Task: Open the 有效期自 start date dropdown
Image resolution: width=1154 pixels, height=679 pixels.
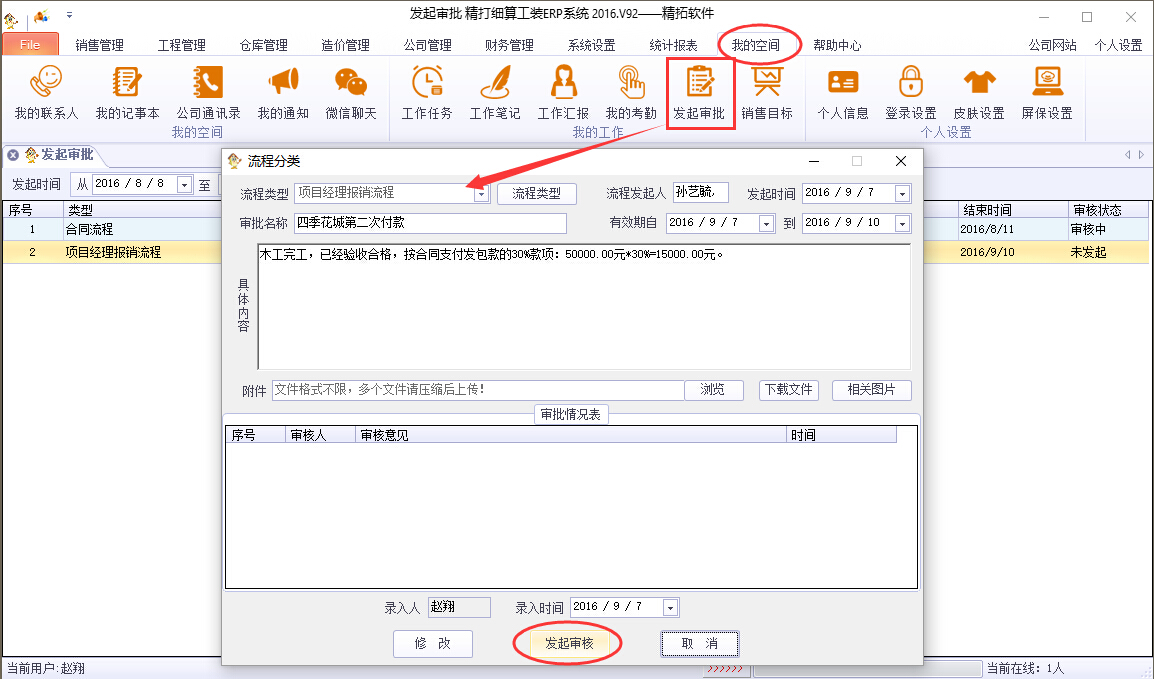Action: coord(766,224)
